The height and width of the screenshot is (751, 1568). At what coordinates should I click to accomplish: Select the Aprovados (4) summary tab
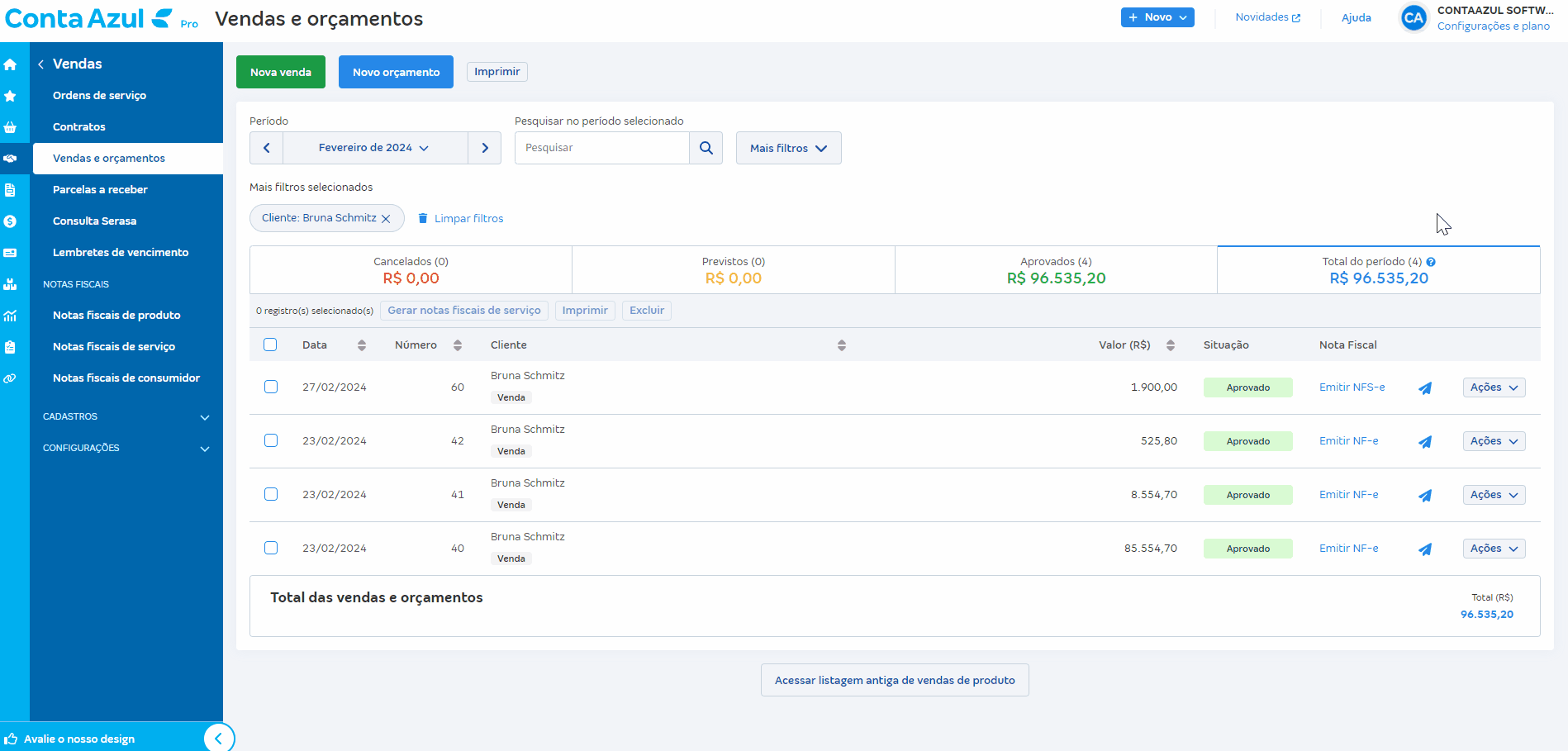tap(1056, 270)
